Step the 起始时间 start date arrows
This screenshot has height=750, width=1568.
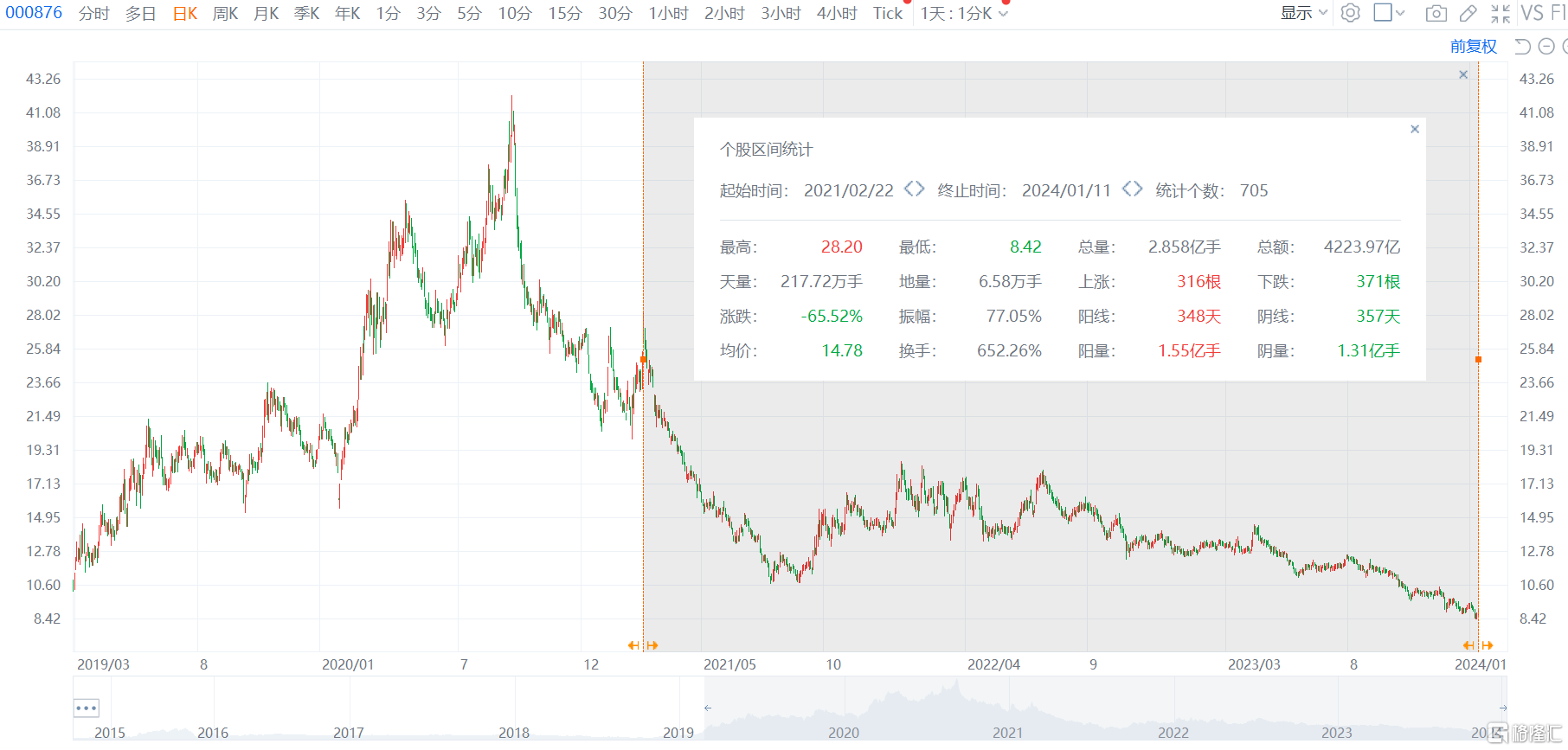click(x=914, y=189)
